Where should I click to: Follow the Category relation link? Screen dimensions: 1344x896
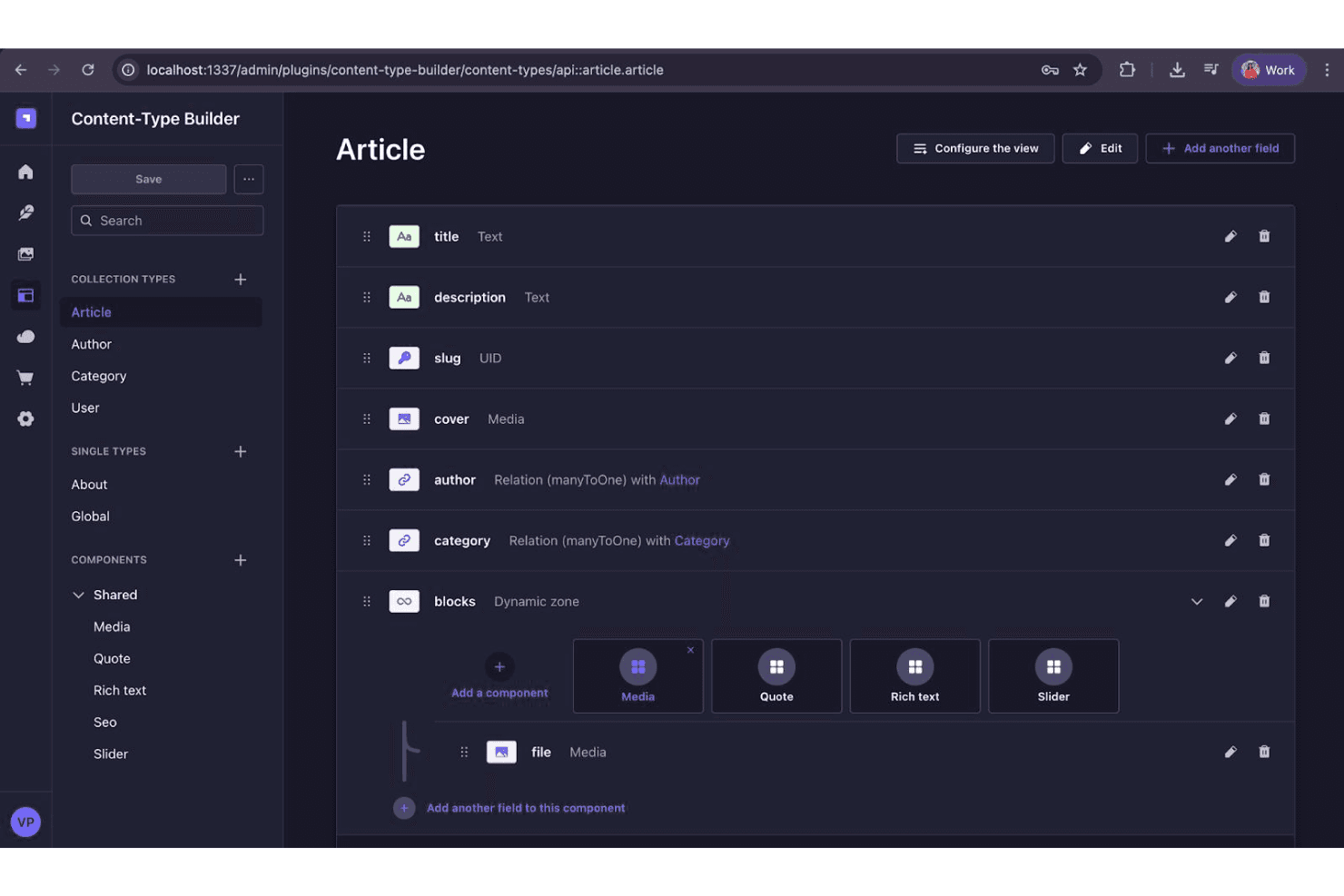[x=702, y=540]
